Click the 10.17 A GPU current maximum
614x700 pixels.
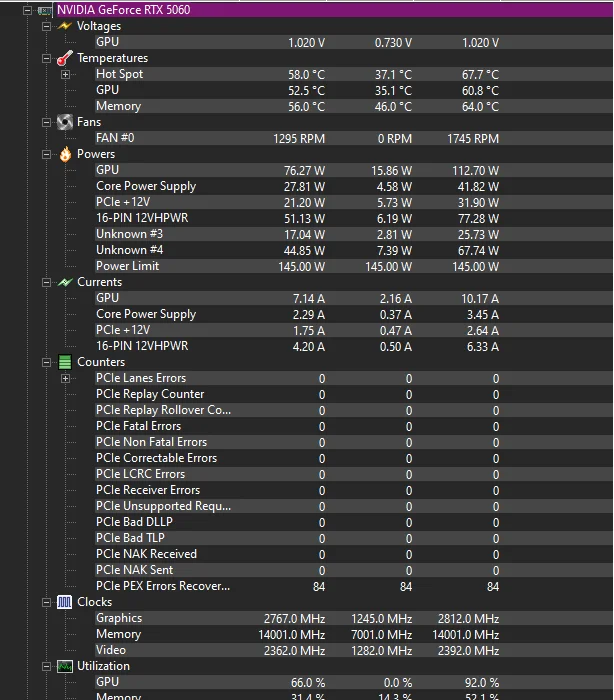click(x=480, y=299)
